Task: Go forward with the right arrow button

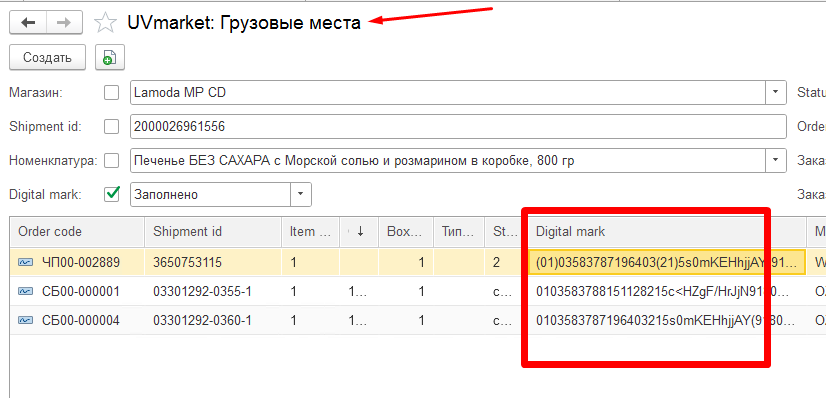Action: pyautogui.click(x=64, y=23)
